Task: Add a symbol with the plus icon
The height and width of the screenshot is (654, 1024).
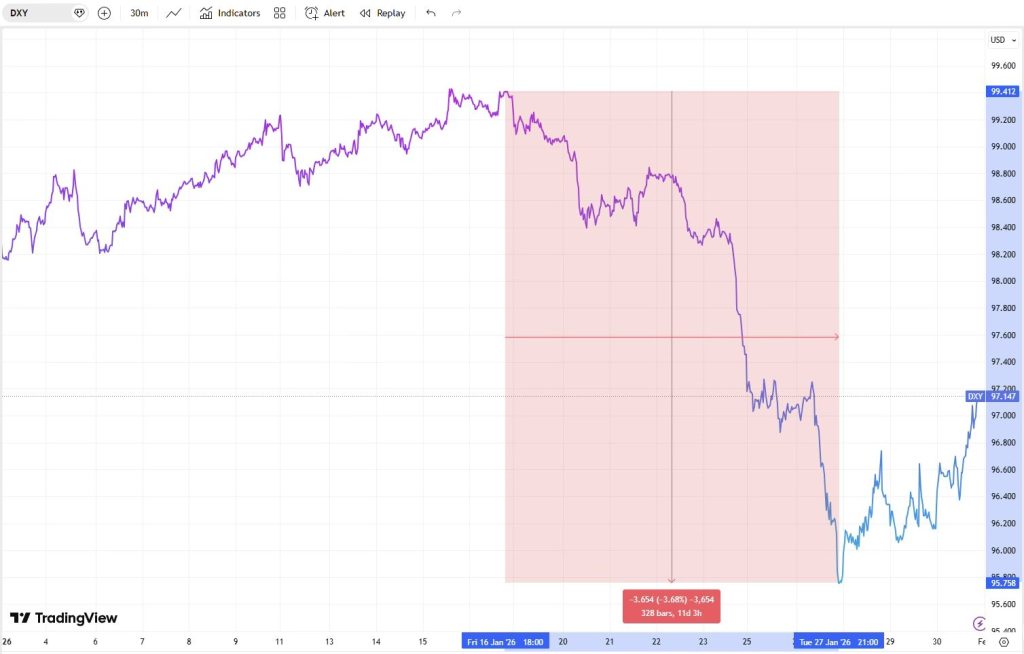Action: click(104, 13)
